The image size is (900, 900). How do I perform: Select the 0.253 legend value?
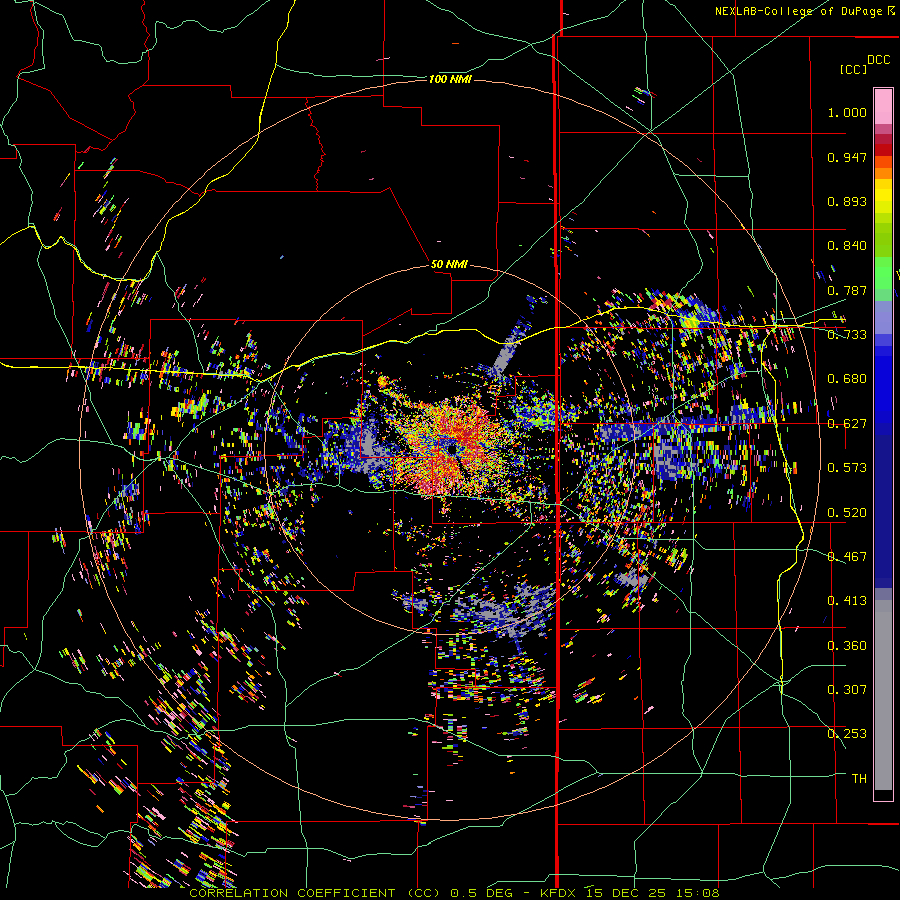point(847,734)
